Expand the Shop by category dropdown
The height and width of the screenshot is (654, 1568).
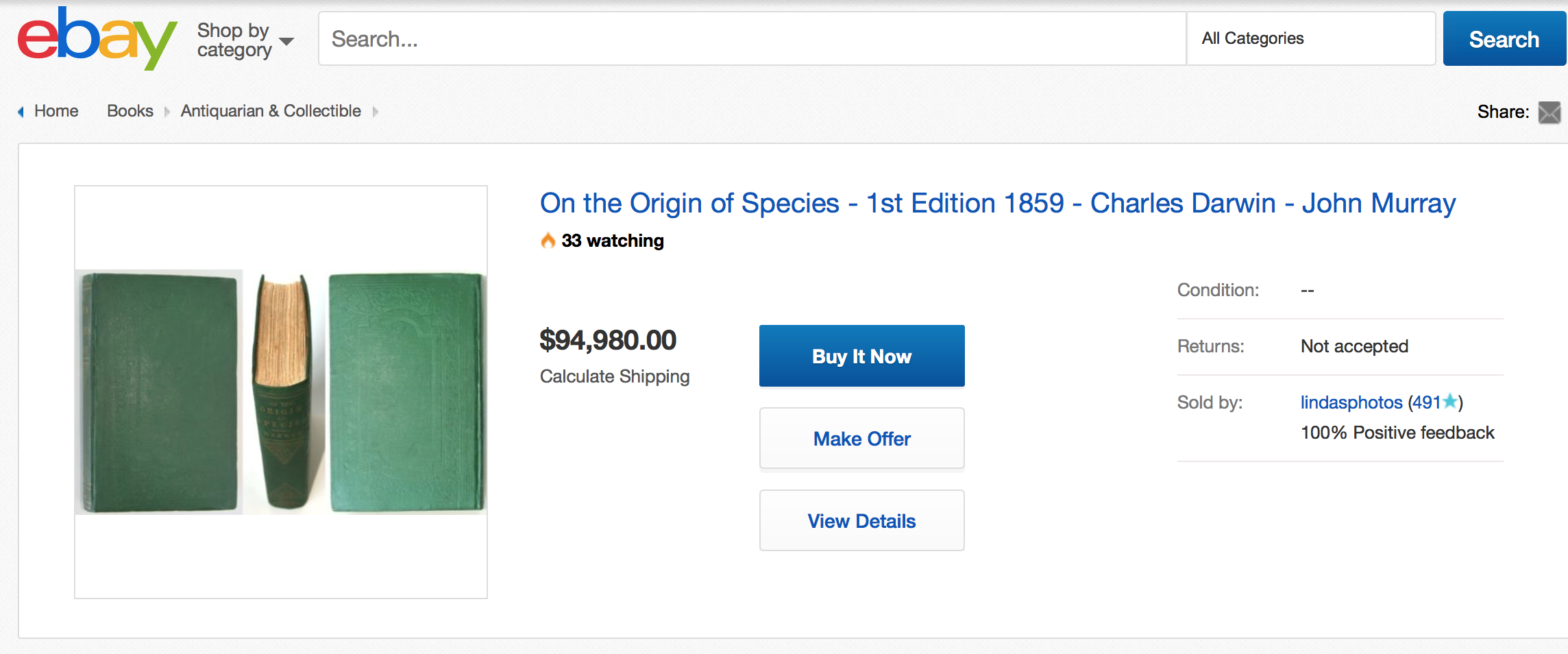coord(245,40)
